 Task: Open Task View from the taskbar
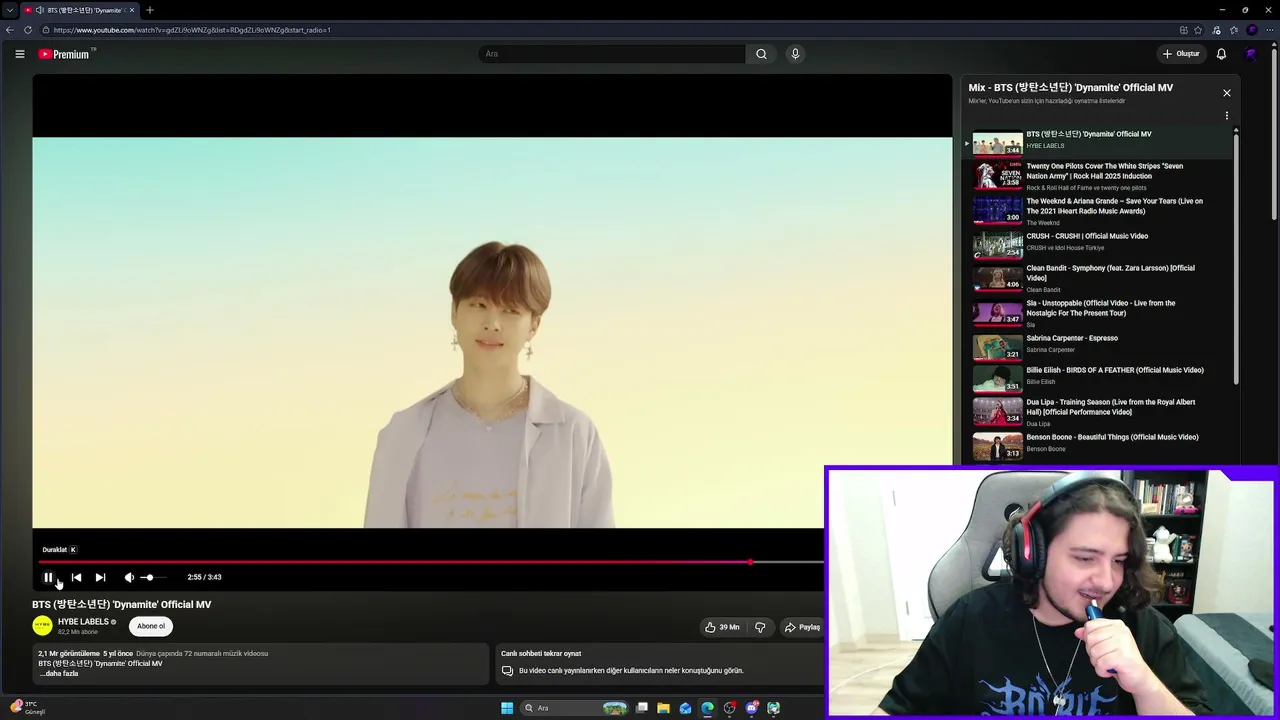[x=642, y=708]
